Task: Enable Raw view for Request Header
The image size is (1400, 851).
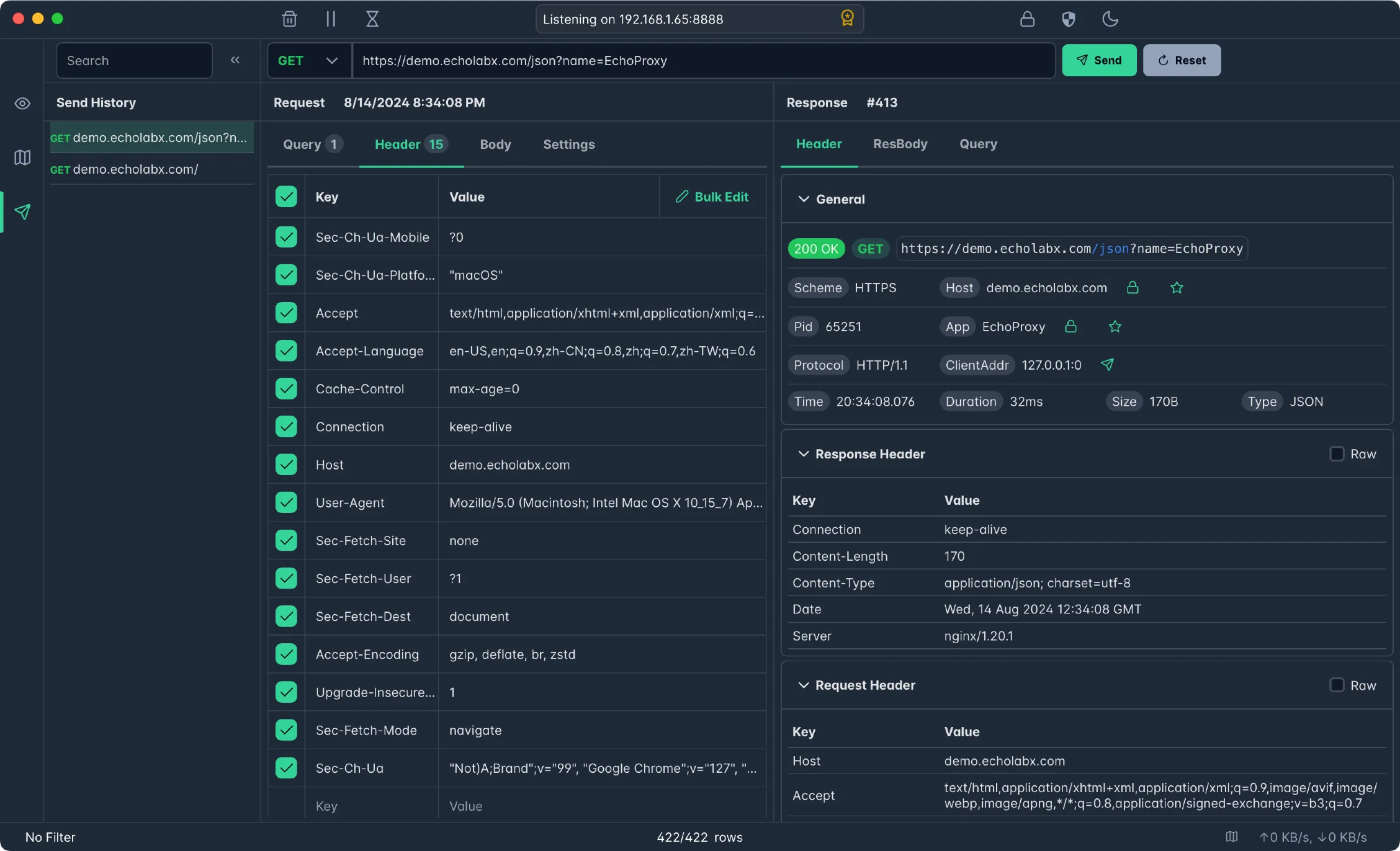Action: (x=1337, y=685)
